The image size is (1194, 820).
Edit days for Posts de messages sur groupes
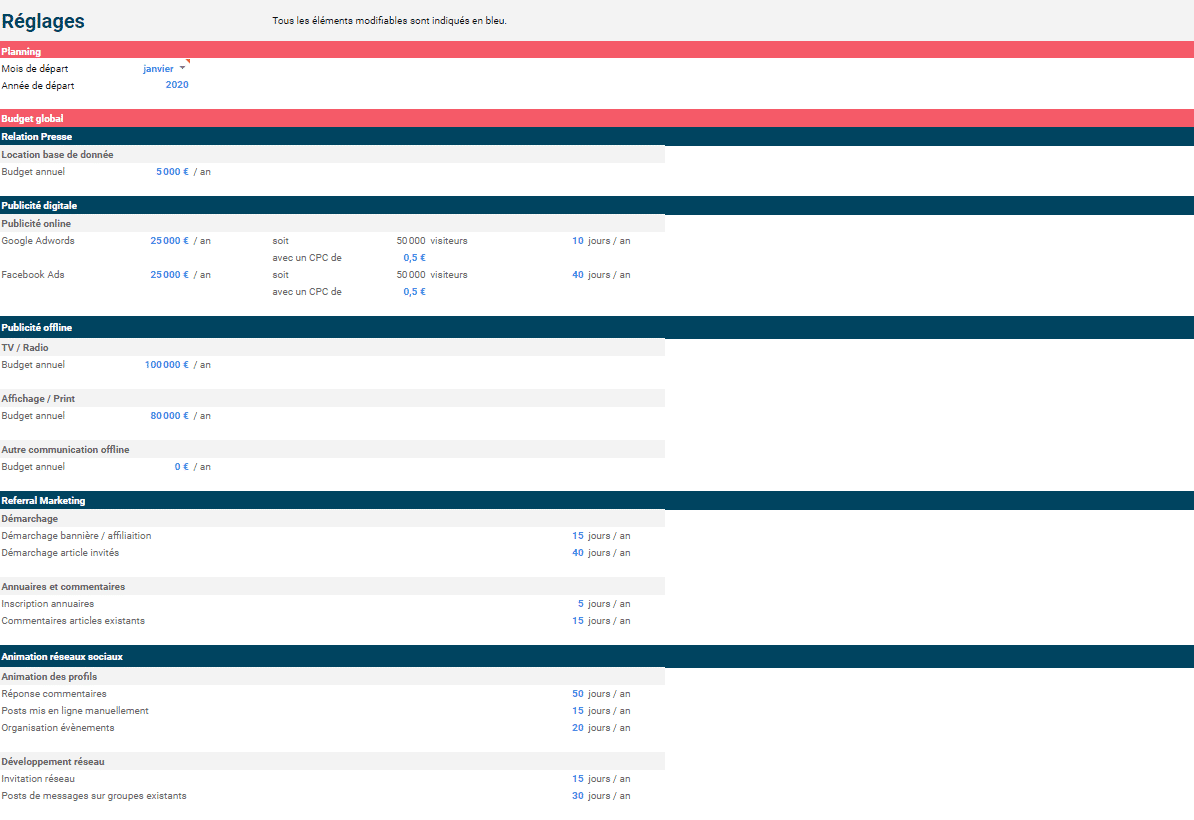[x=577, y=796]
